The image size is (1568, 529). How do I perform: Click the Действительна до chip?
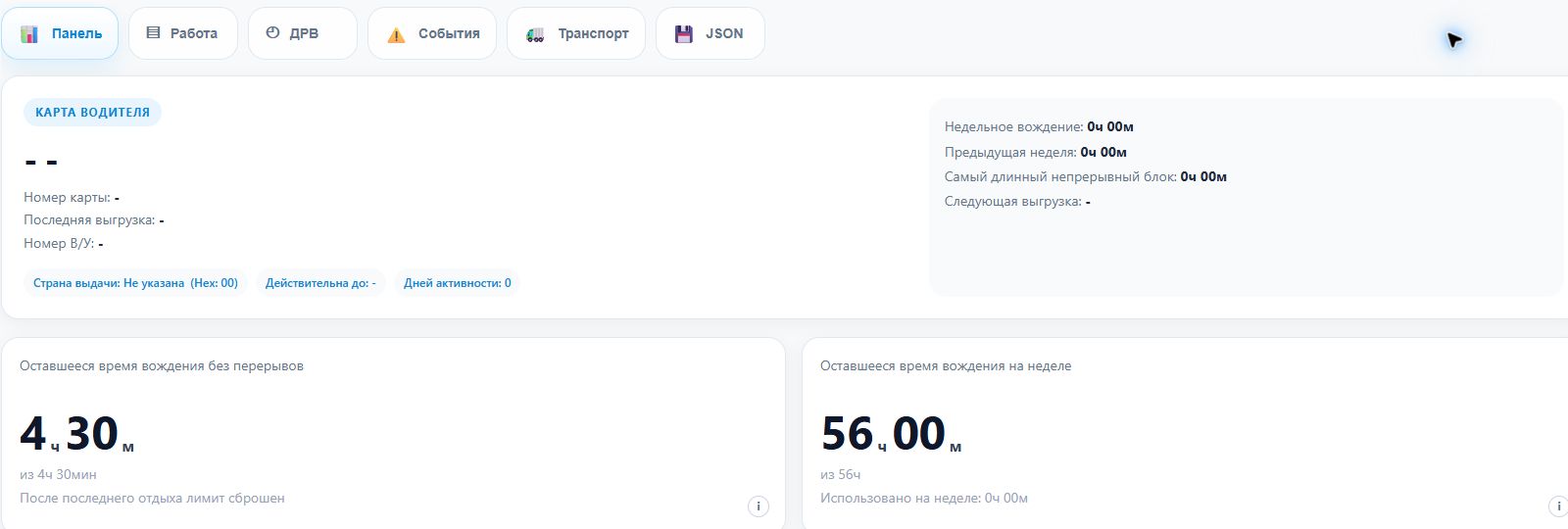click(320, 283)
